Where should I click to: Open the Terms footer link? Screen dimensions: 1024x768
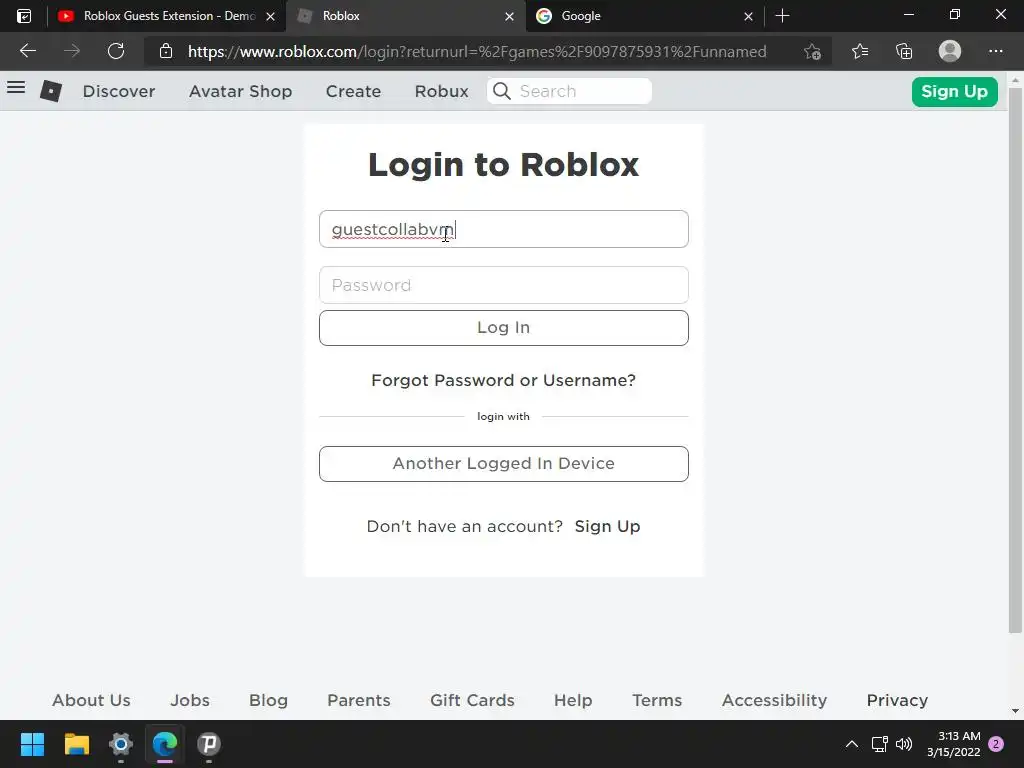tap(657, 700)
